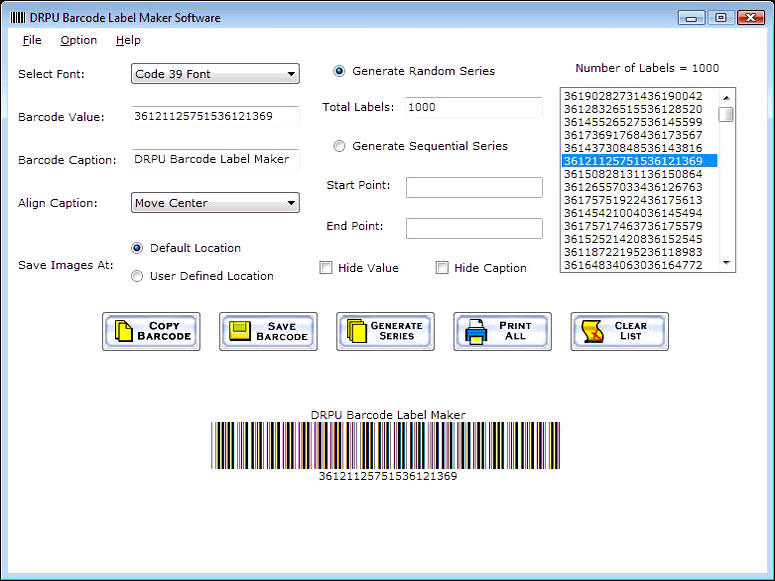The image size is (775, 581).
Task: Click the Total Labels input field
Action: (474, 107)
